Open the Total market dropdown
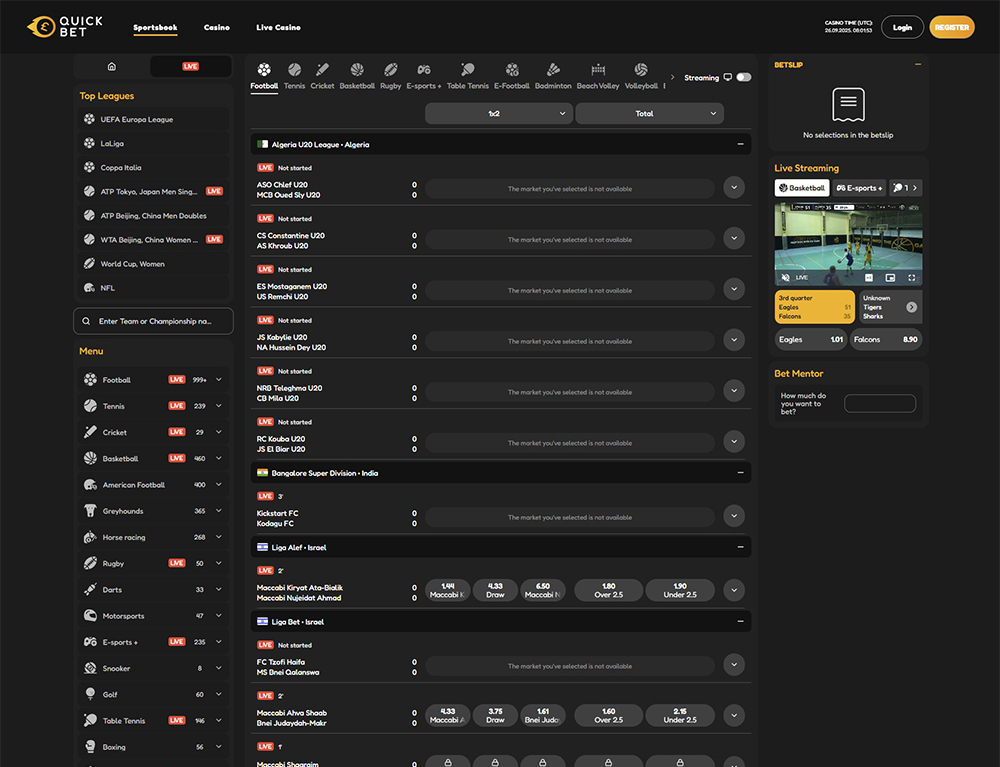The height and width of the screenshot is (767, 1000). (649, 114)
